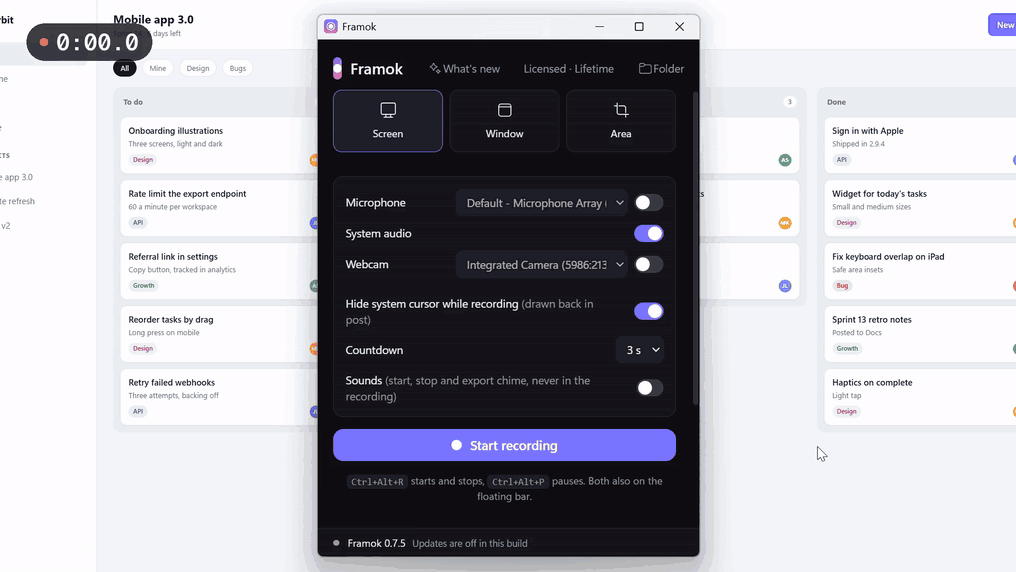This screenshot has height=572, width=1016.
Task: Click the Framok title bar app icon
Action: [331, 27]
